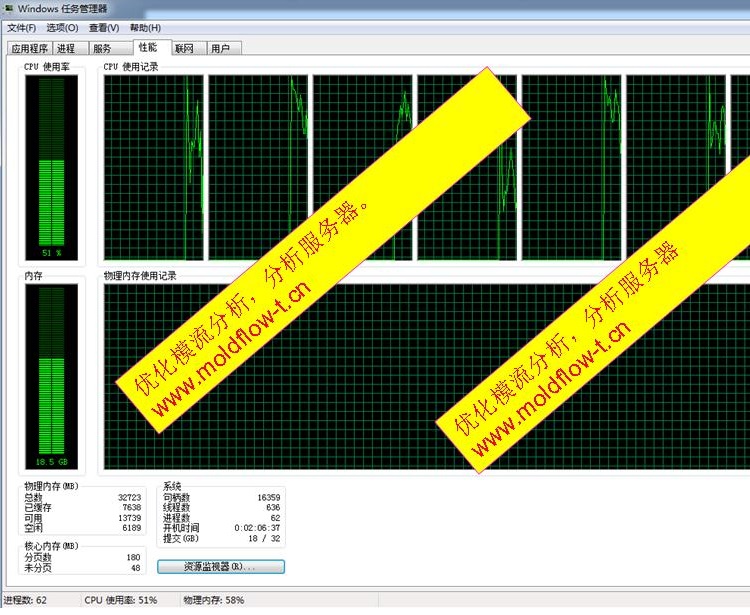Click the 进程数 value 62 in 系统
750x615 pixels.
pos(275,518)
